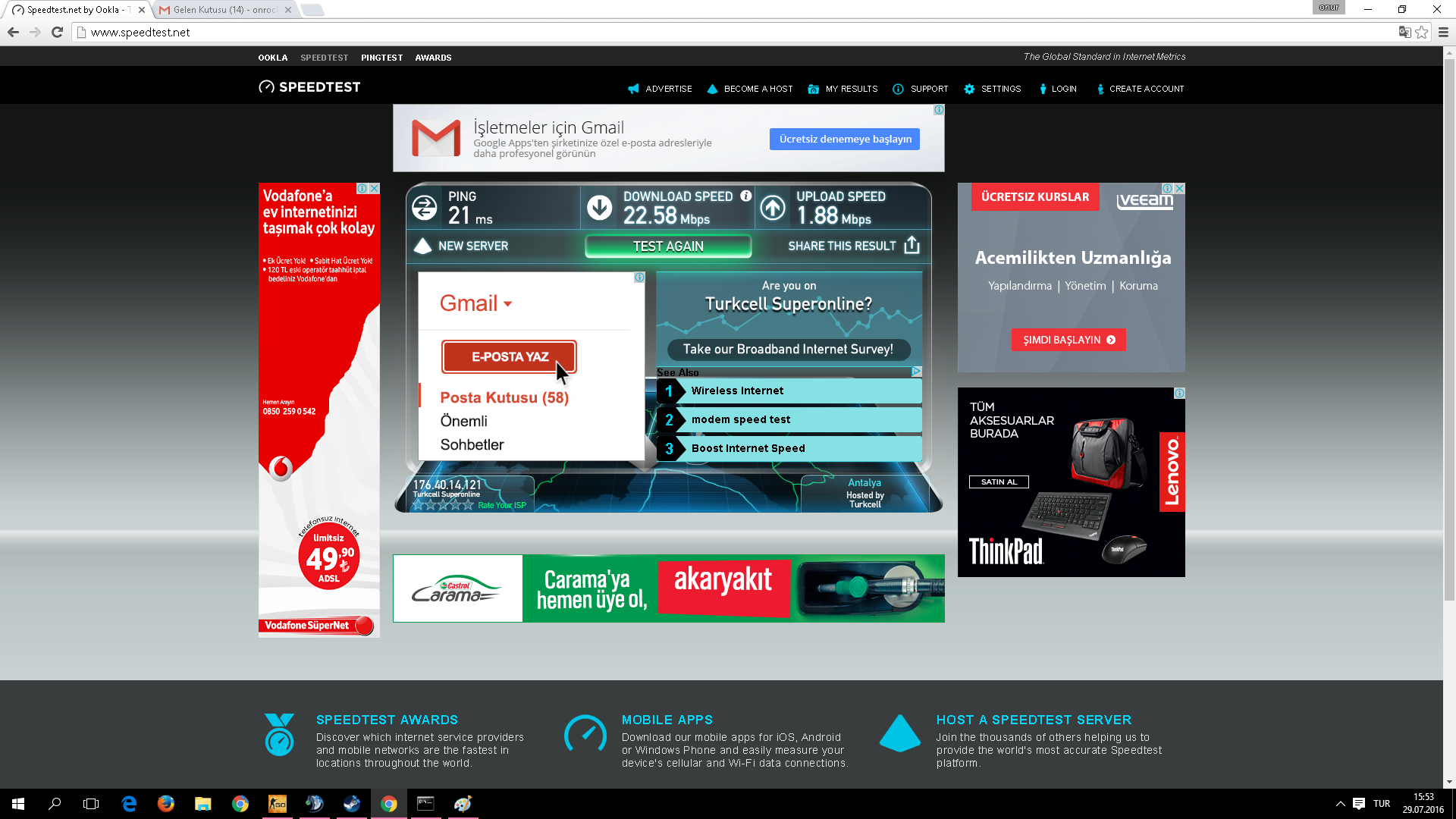The image size is (1456, 819).
Task: Open the PINGTEST top menu item
Action: 382,58
